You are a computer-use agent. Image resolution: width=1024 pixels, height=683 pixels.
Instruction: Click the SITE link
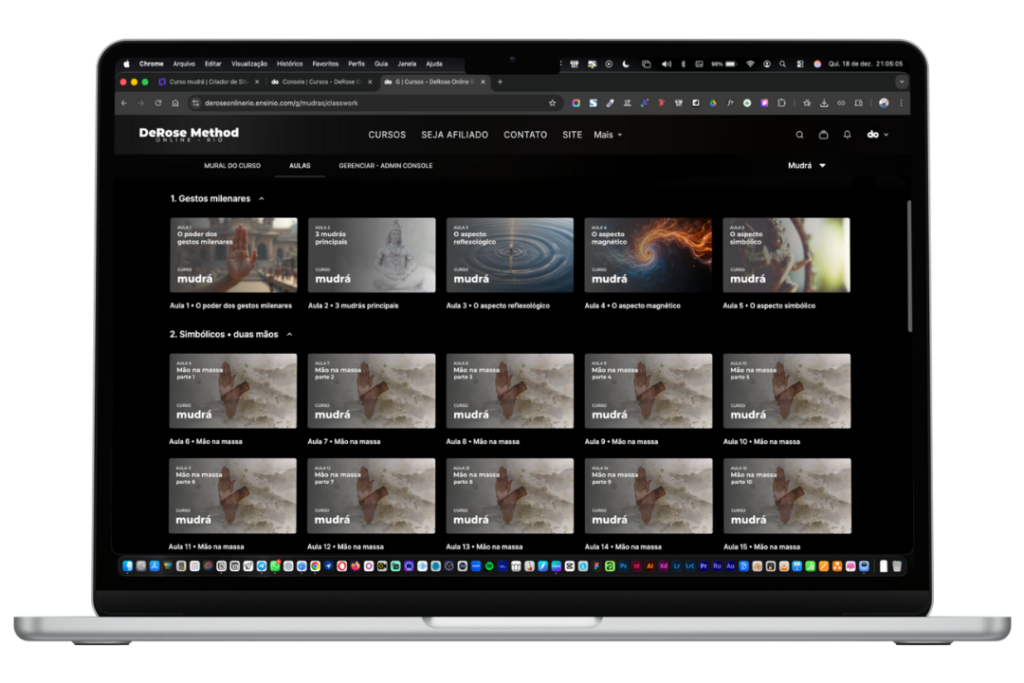572,135
